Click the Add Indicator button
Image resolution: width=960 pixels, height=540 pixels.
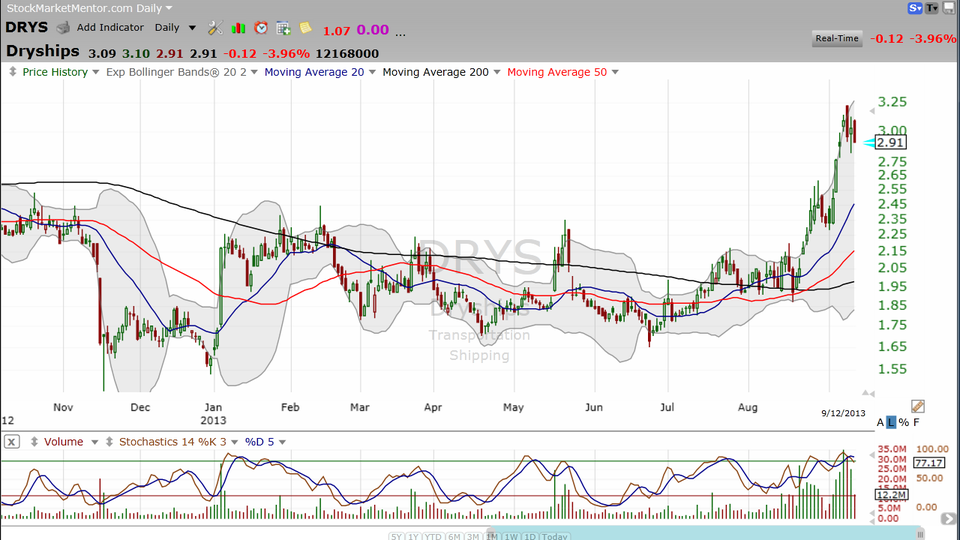[110, 28]
